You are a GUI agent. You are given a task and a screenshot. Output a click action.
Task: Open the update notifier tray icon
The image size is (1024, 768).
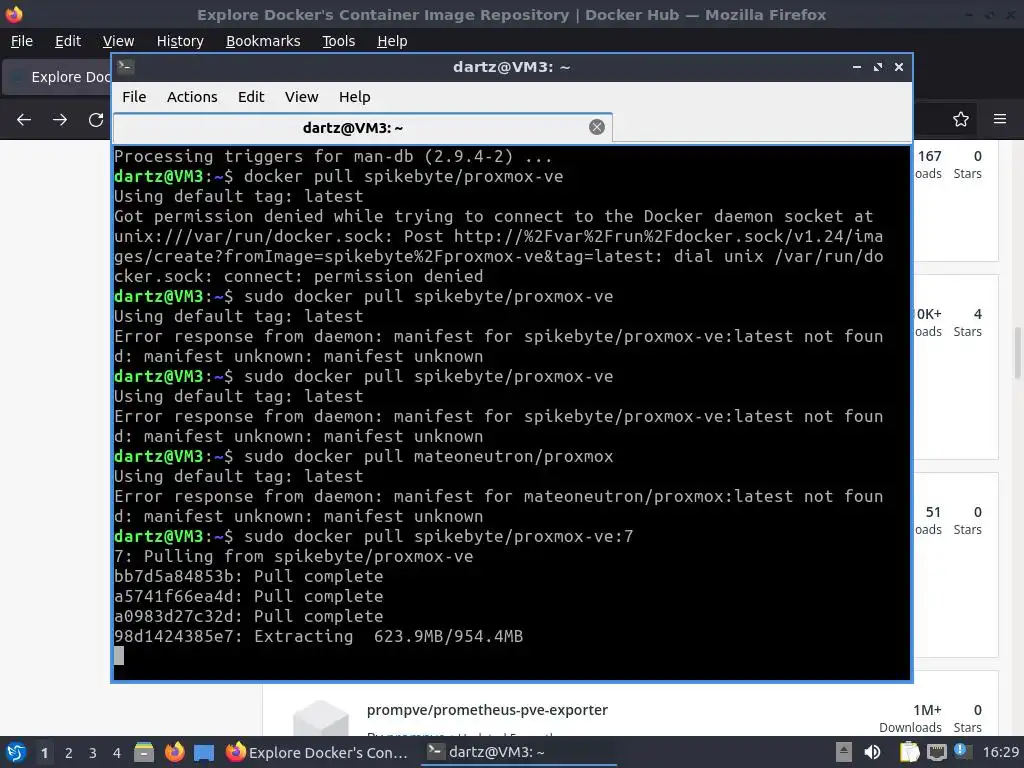(960, 751)
